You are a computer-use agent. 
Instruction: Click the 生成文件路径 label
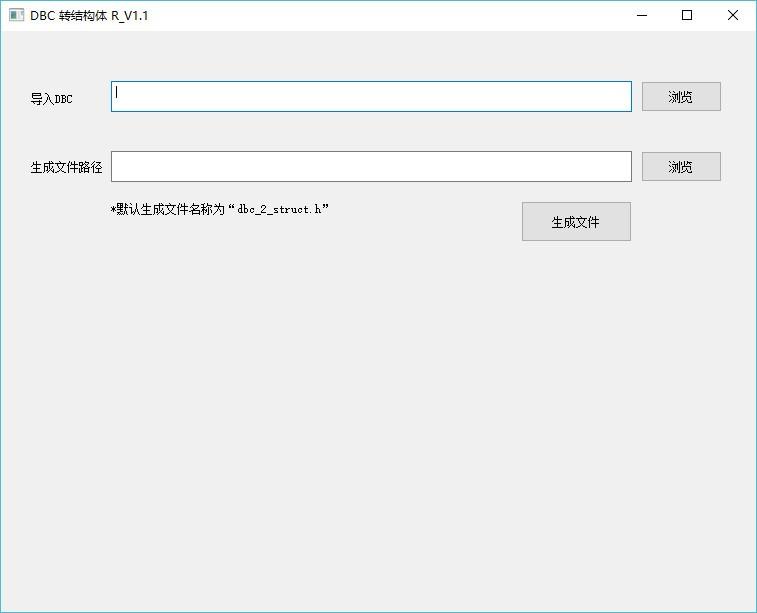[66, 168]
